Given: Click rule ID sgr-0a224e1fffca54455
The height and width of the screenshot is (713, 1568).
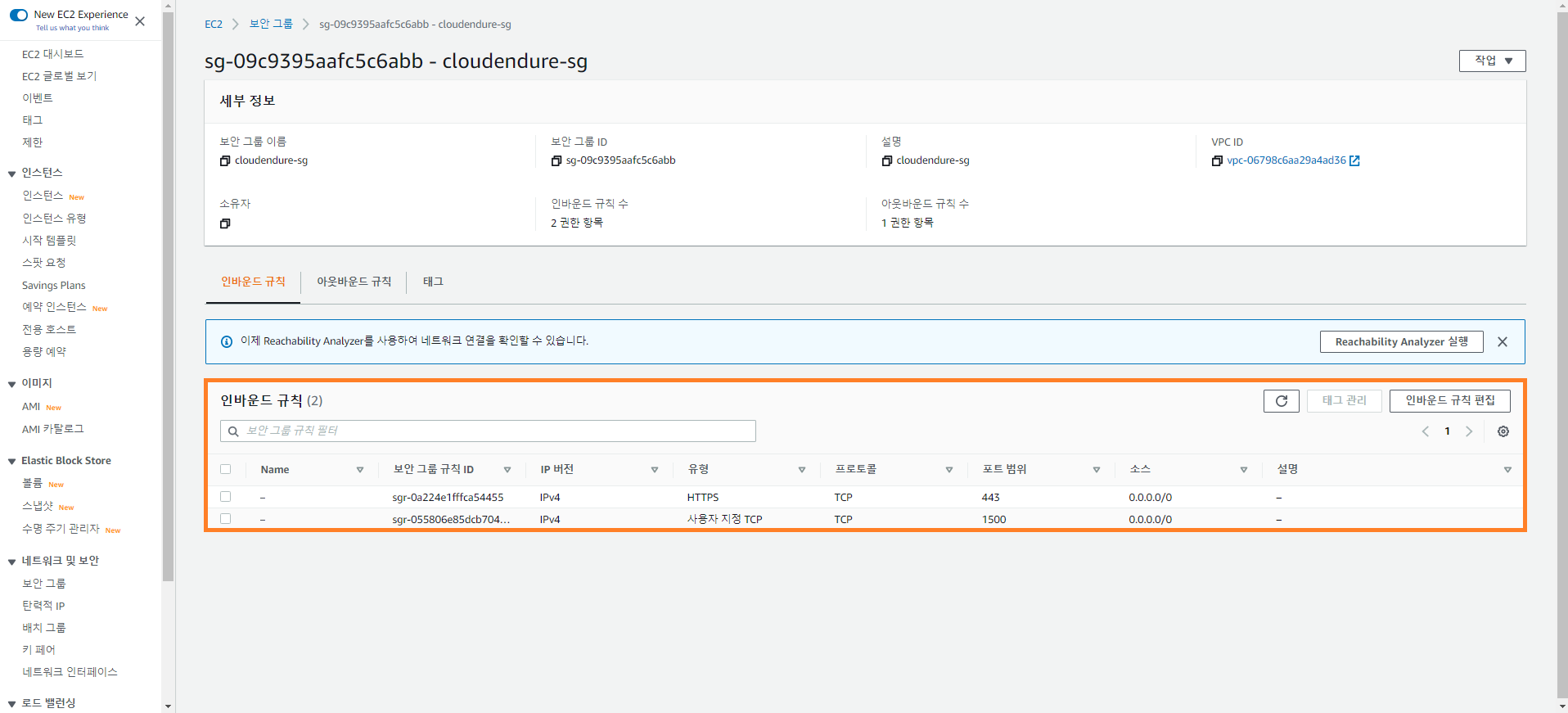Looking at the screenshot, I should [448, 498].
